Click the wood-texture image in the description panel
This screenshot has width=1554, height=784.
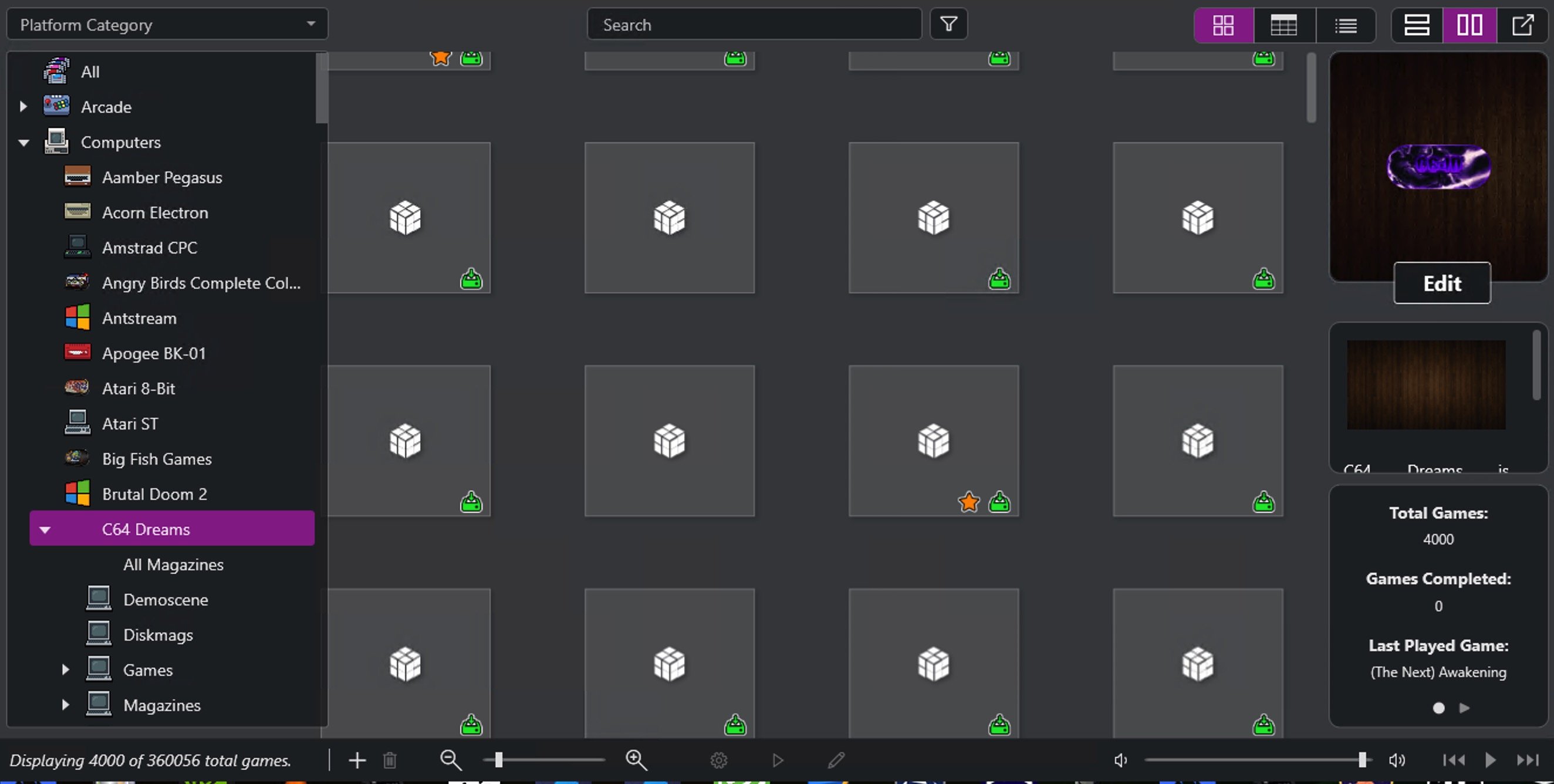(1426, 385)
